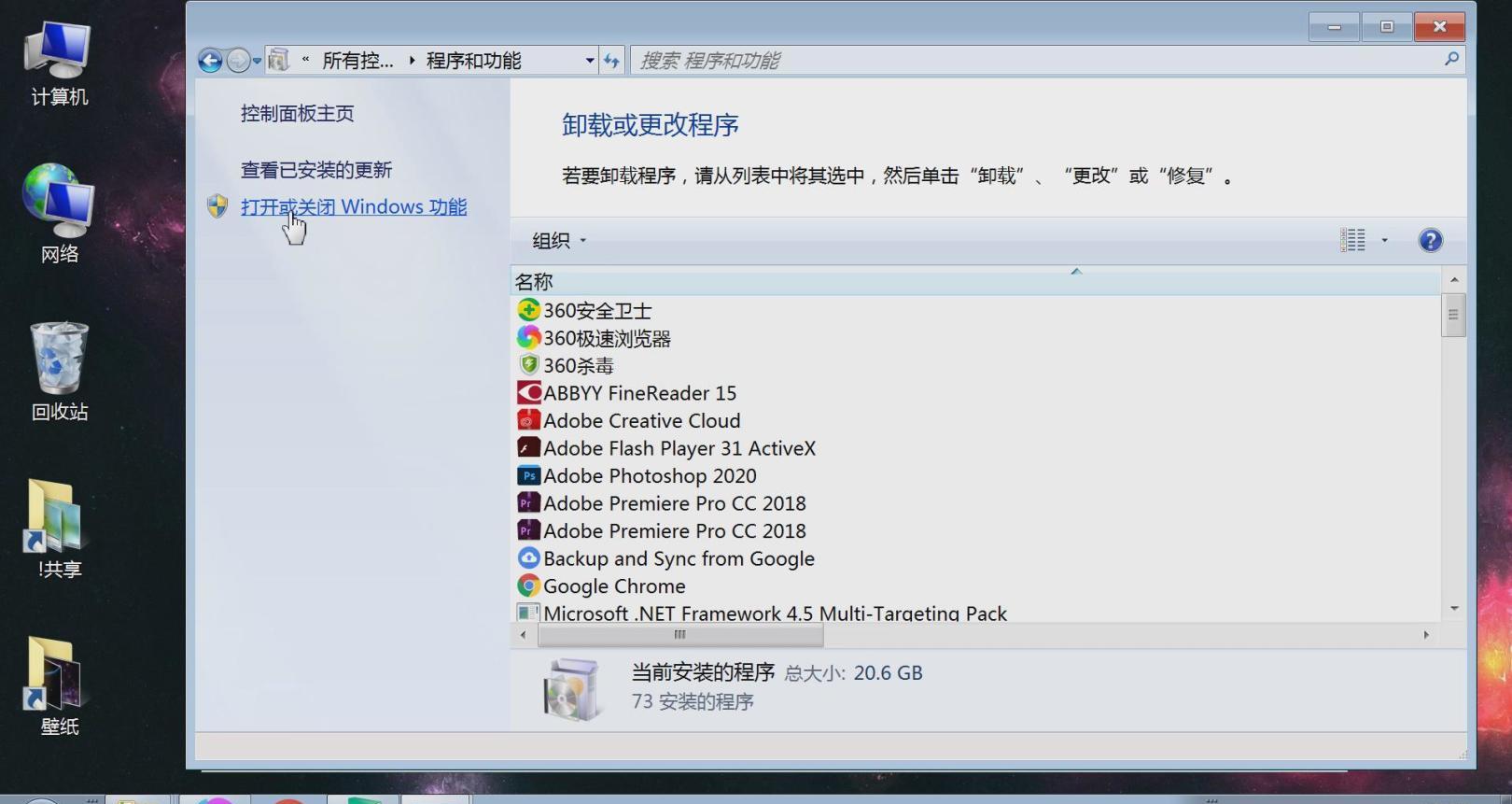This screenshot has height=804, width=1512.
Task: Click the Adobe Photoshop 2020 Ps icon
Action: click(528, 475)
